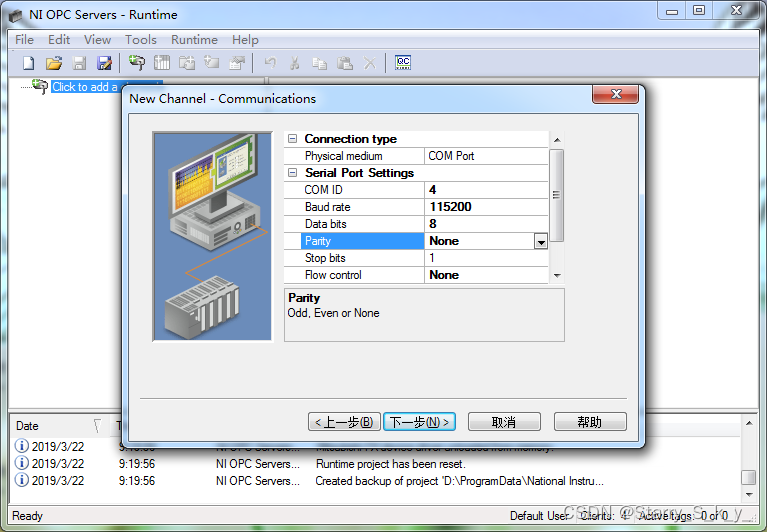Click the 取消 cancel button
The image size is (767, 532).
coord(504,421)
